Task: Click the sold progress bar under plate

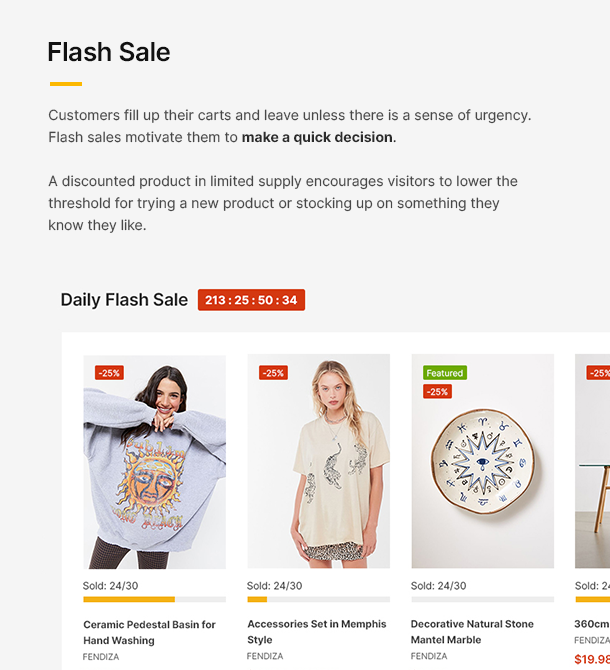Action: [482, 600]
